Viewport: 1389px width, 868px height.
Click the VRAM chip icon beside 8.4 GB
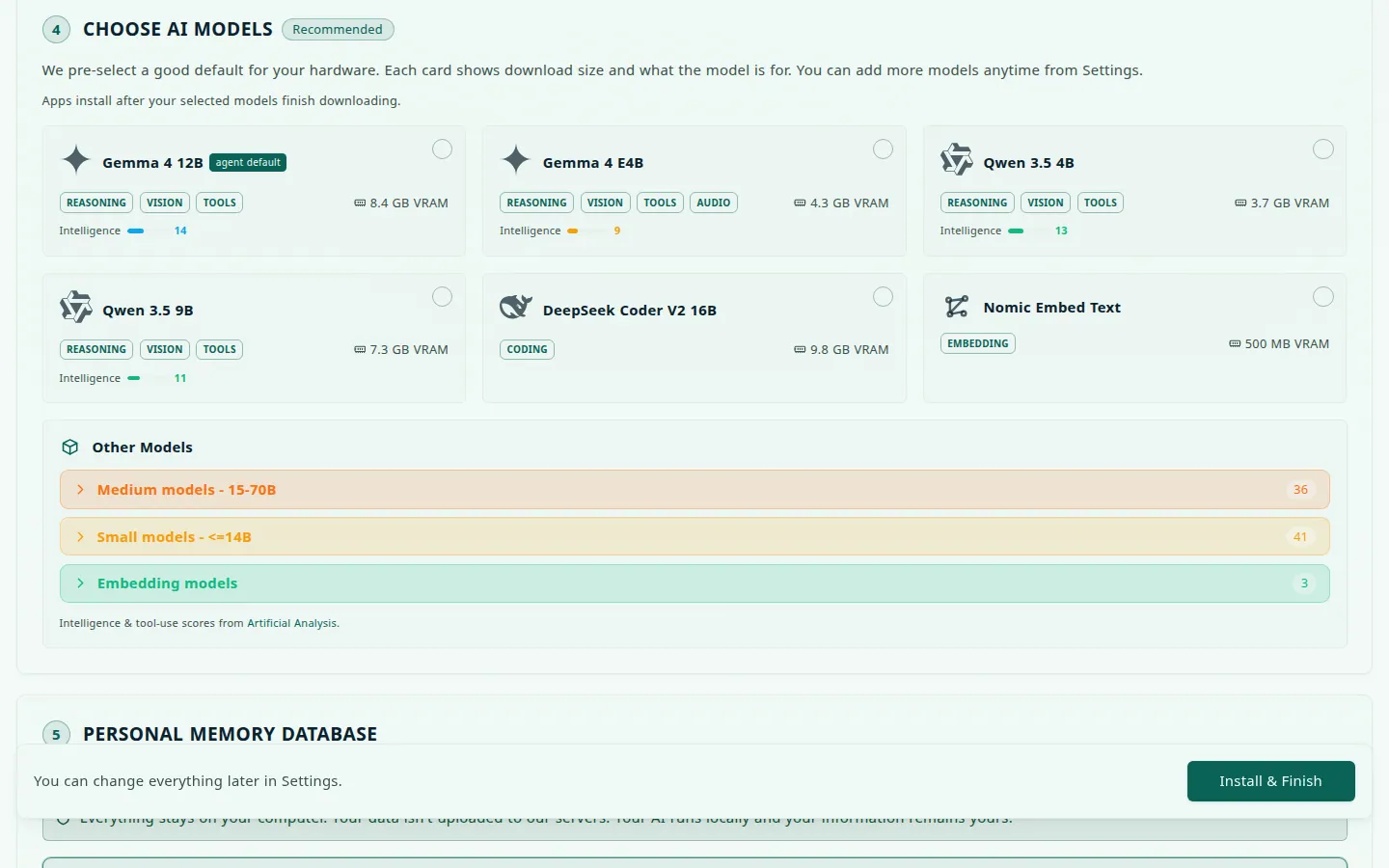pyautogui.click(x=360, y=203)
